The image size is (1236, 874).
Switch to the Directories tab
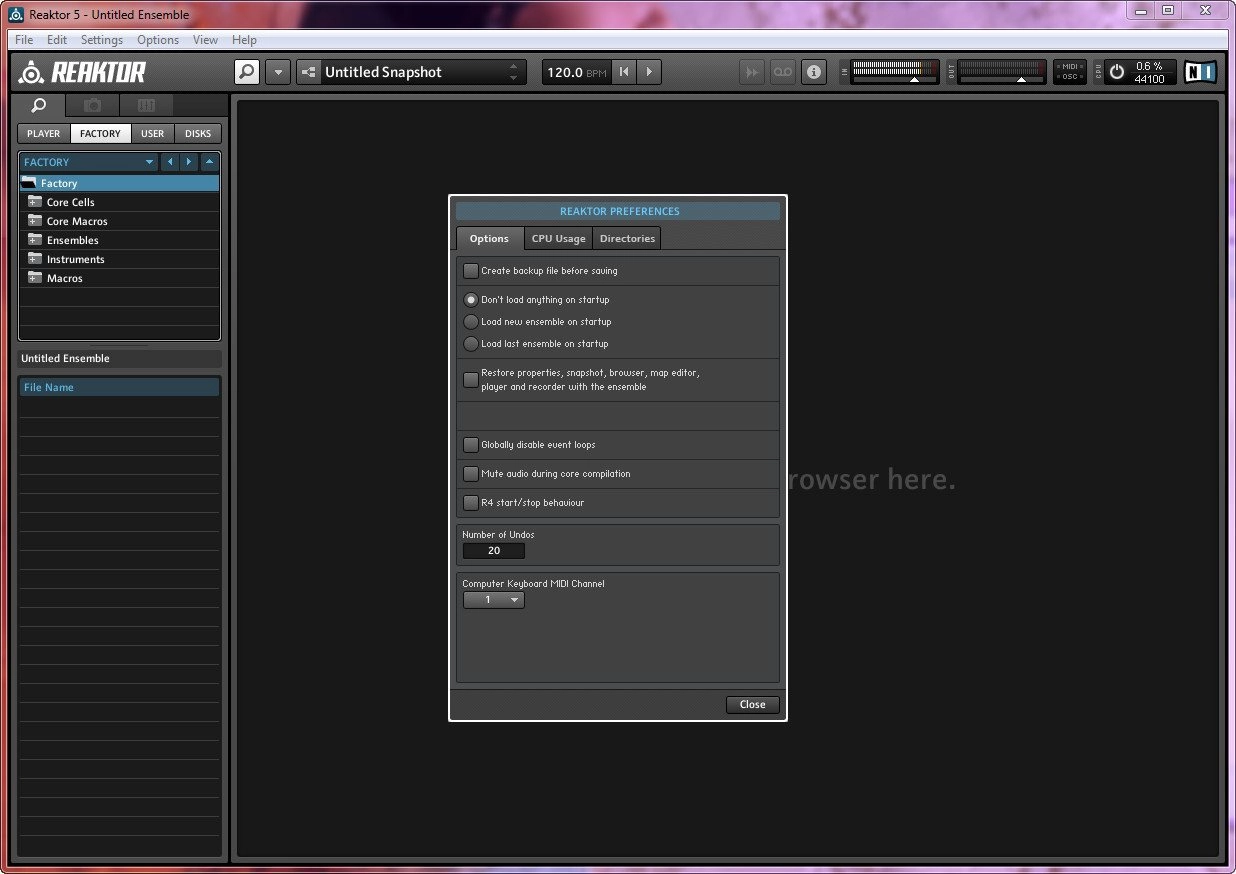pos(627,238)
